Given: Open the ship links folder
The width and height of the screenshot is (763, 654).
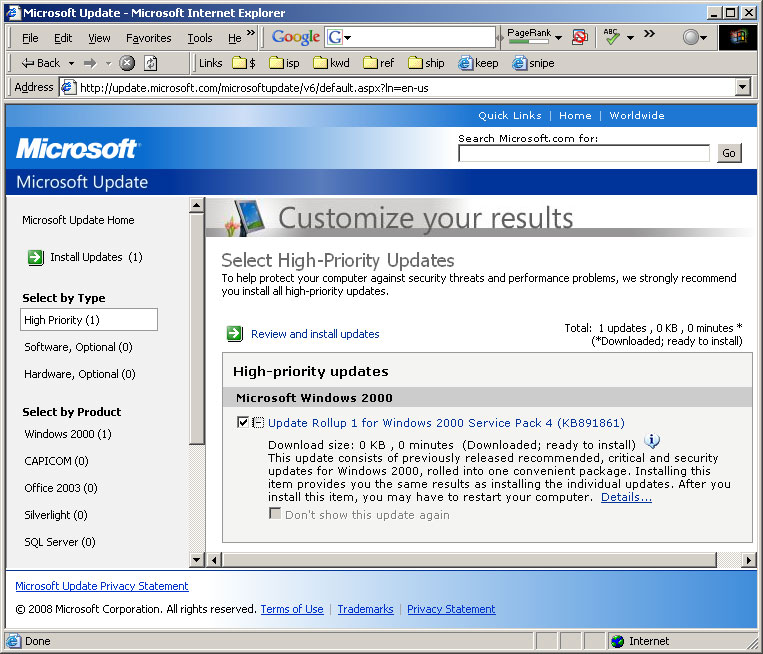Looking at the screenshot, I should 426,63.
